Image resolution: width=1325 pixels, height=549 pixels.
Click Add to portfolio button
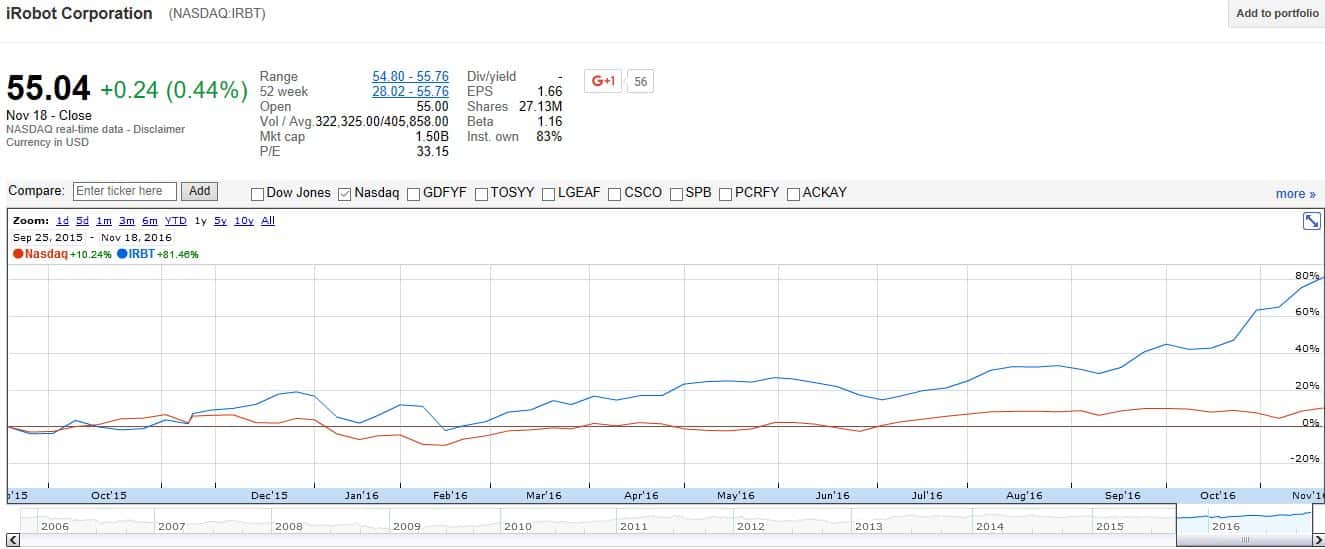(1277, 13)
